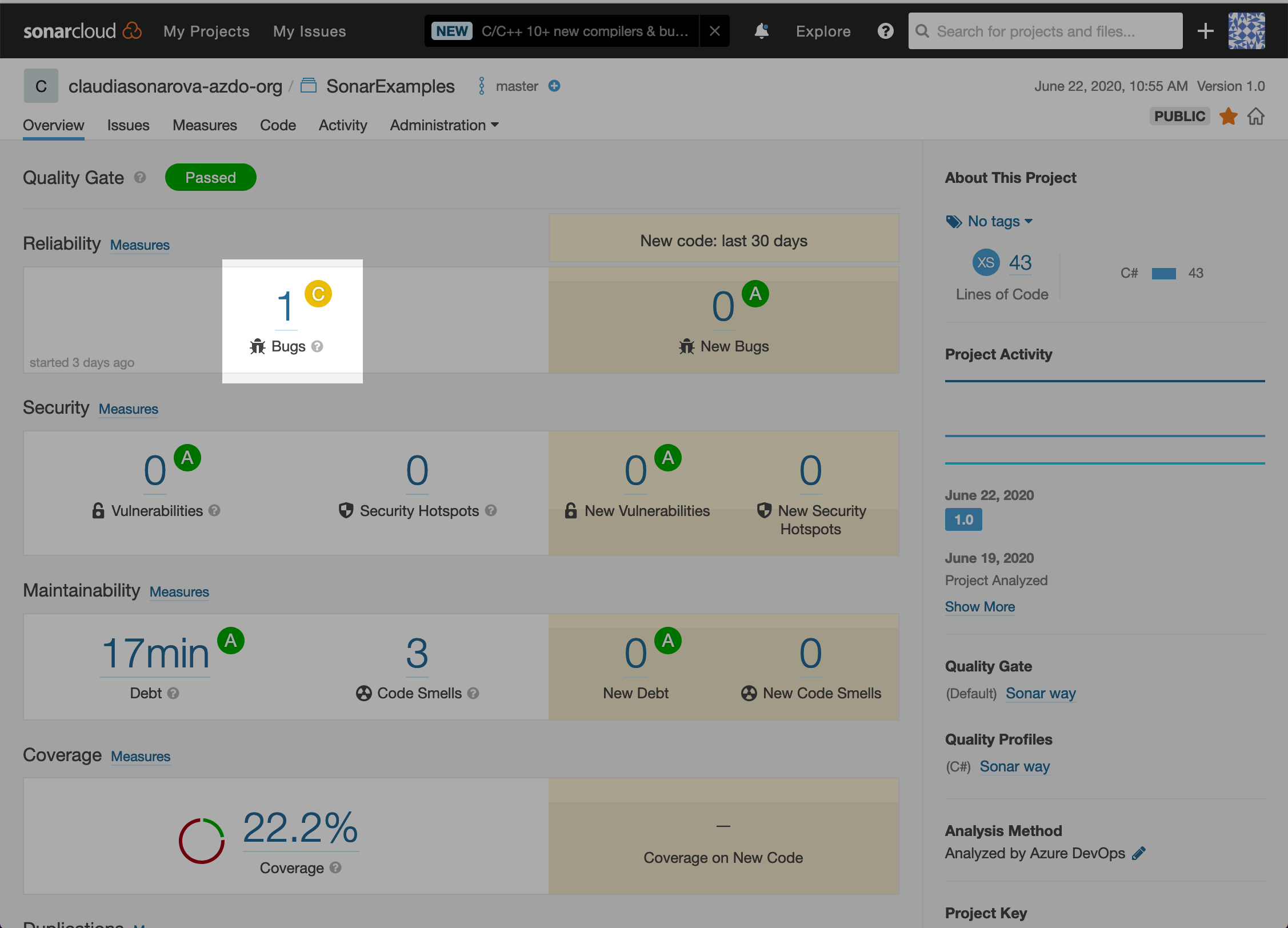Click the 43 Lines of Code value
The width and height of the screenshot is (1288, 928).
point(1019,262)
